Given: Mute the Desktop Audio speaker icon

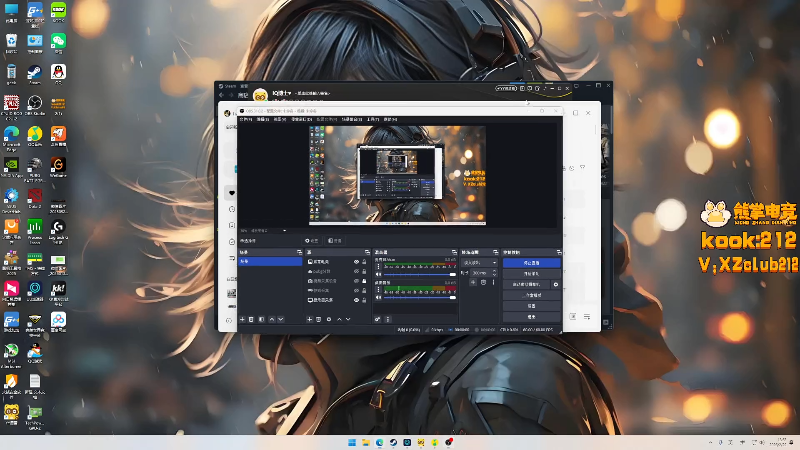Looking at the screenshot, I should [378, 297].
